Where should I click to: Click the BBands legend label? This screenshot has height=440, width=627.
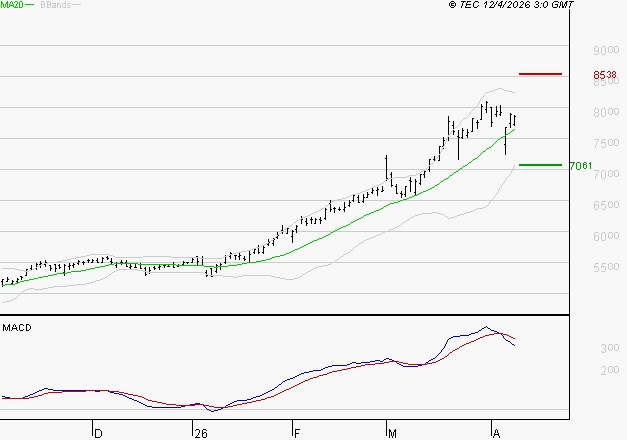pyautogui.click(x=56, y=5)
